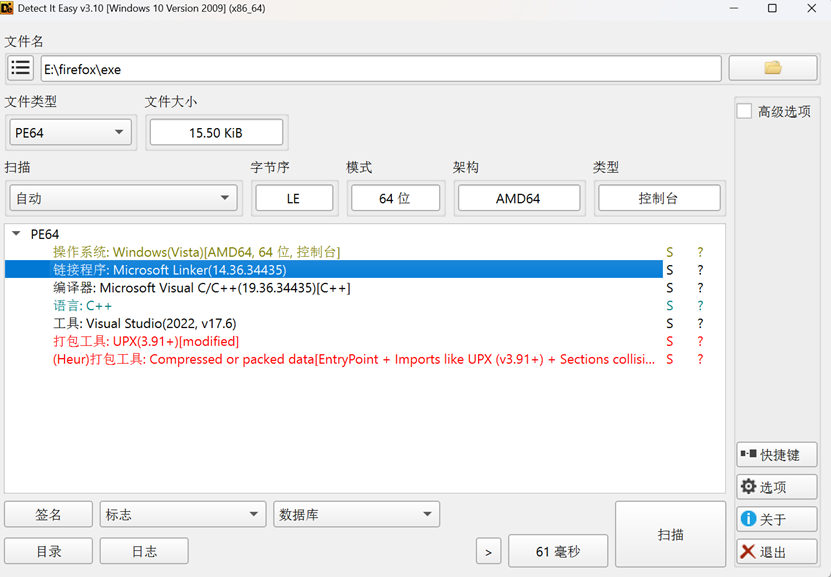Screen dimensions: 831x577
Task: Click the Detect It Easy title bar icon
Action: coord(7,8)
